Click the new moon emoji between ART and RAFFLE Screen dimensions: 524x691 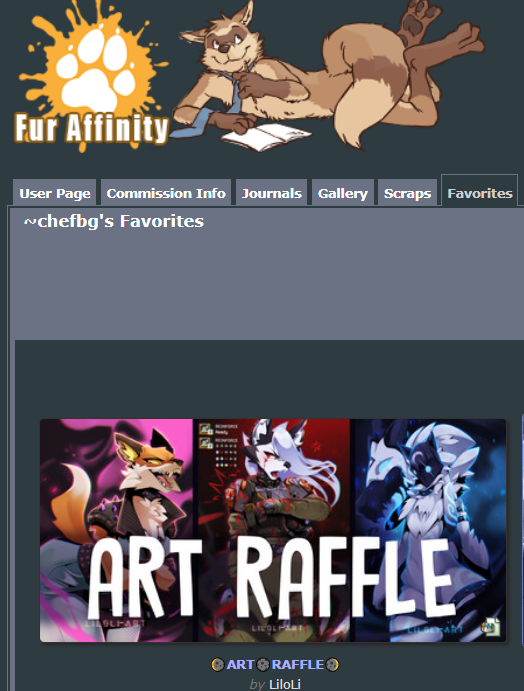(263, 664)
